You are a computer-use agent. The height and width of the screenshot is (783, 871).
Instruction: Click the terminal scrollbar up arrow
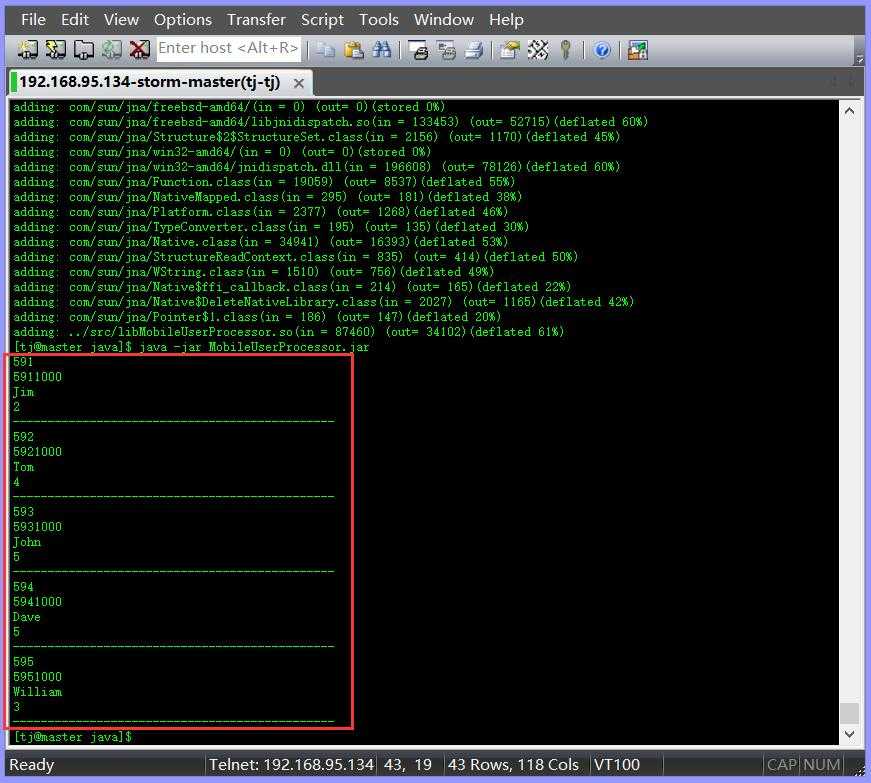click(x=849, y=111)
